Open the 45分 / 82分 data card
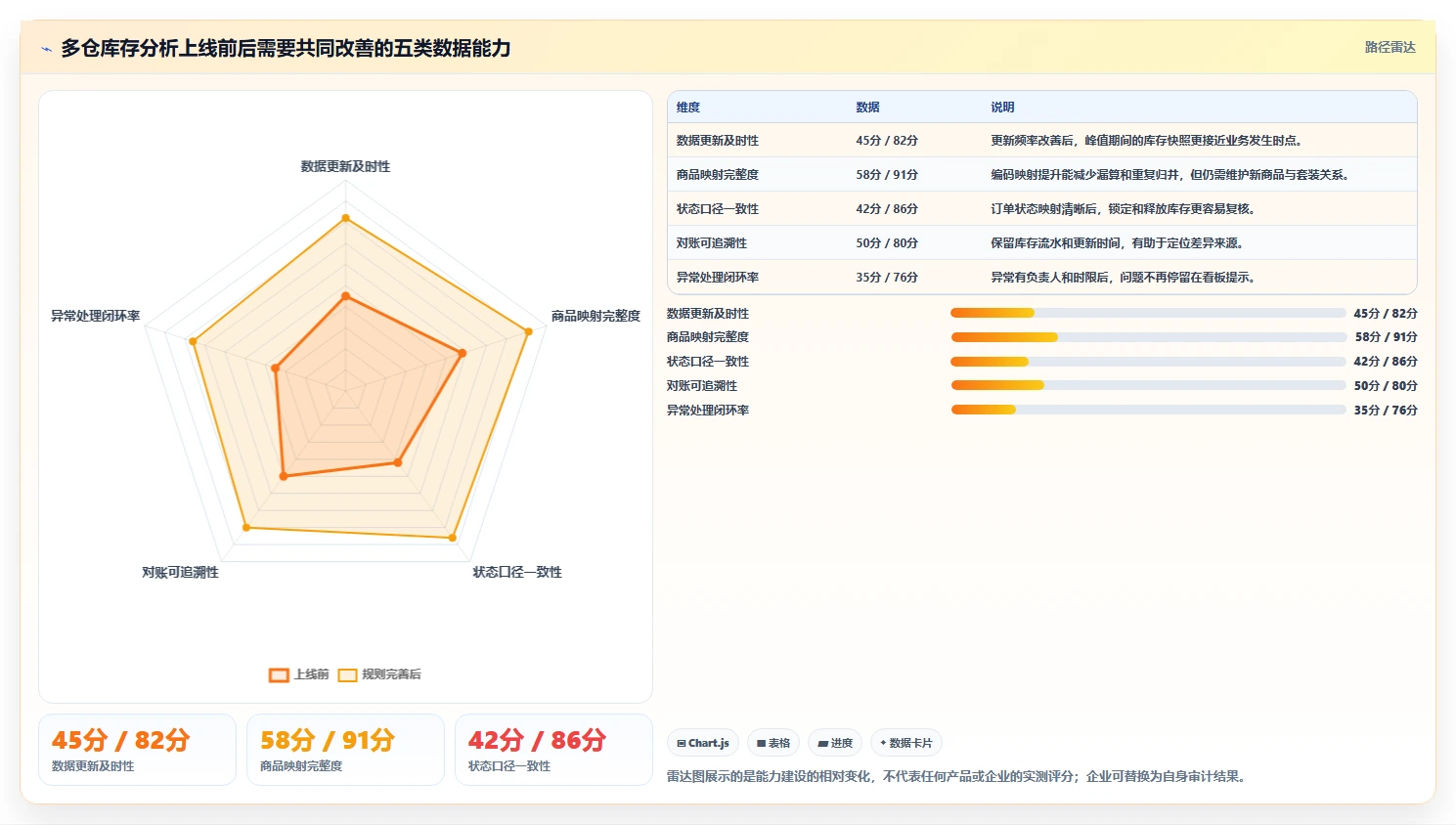This screenshot has width=1456, height=825. click(137, 750)
